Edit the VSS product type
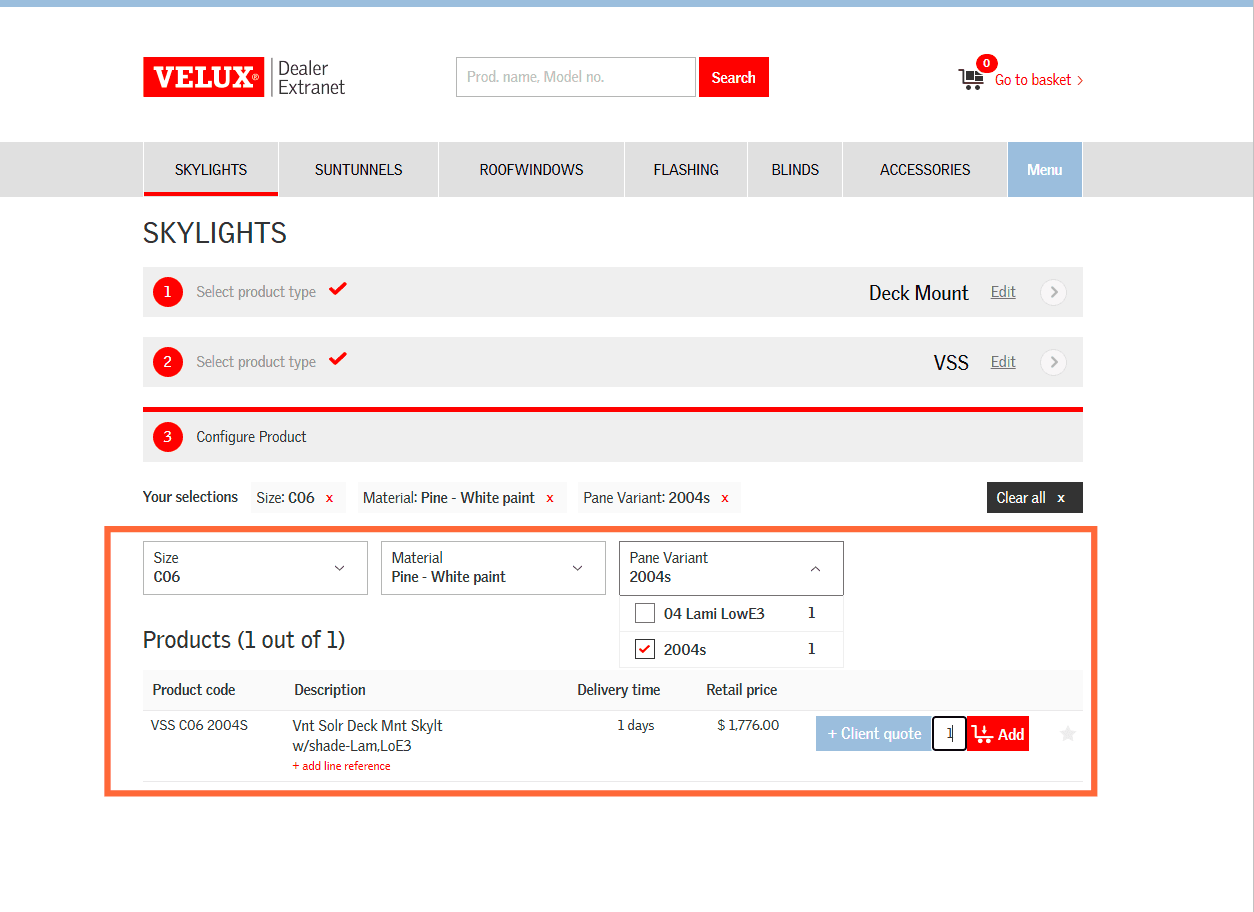The width and height of the screenshot is (1254, 912). (x=1003, y=362)
